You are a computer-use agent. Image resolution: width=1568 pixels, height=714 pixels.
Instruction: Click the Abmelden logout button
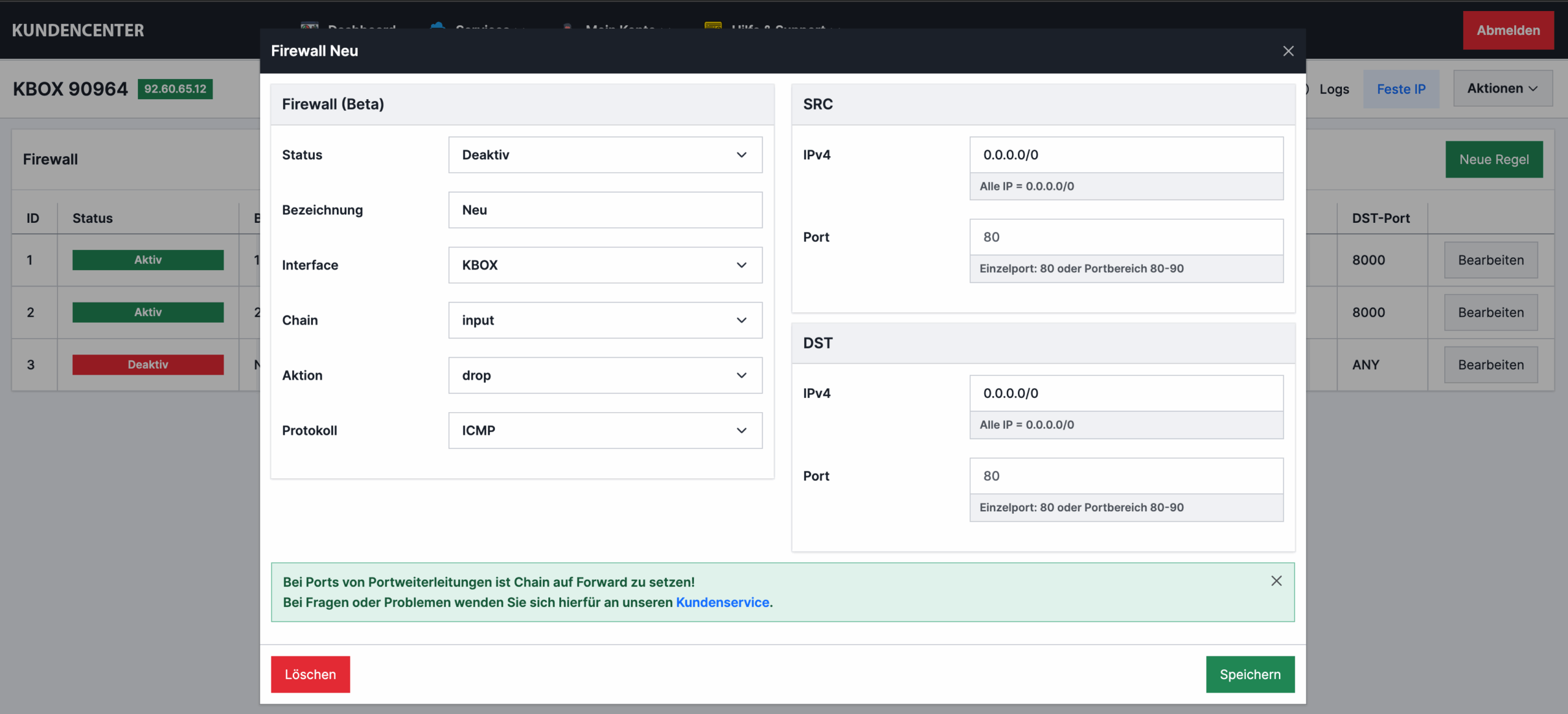[1507, 31]
